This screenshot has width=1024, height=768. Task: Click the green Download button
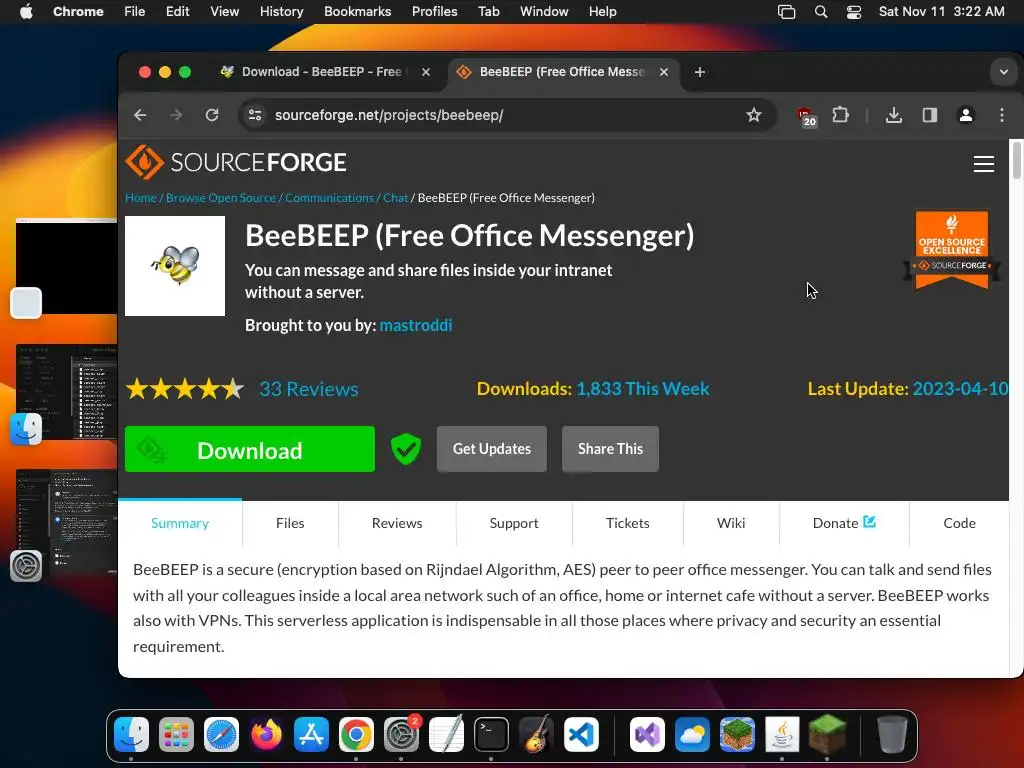coord(249,449)
